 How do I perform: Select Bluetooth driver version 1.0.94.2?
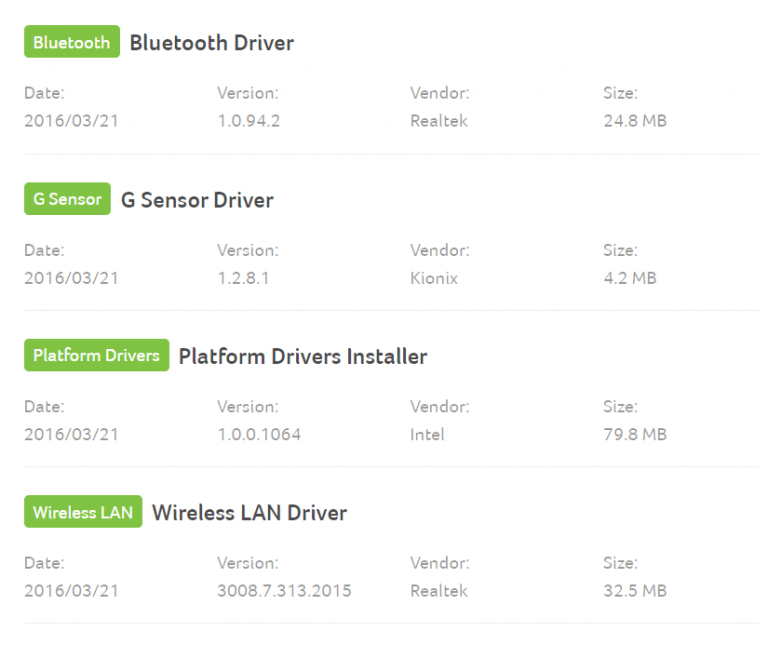pyautogui.click(x=249, y=120)
